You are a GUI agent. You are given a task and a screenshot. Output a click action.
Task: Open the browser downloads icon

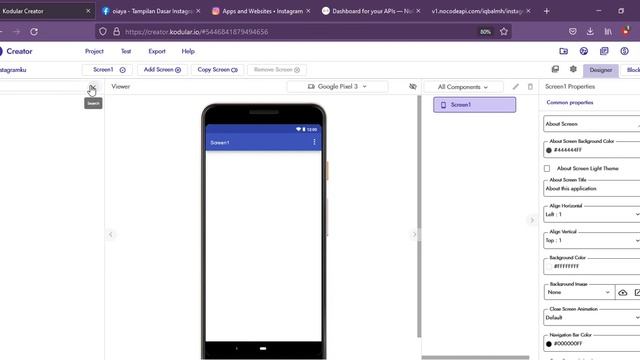(590, 31)
